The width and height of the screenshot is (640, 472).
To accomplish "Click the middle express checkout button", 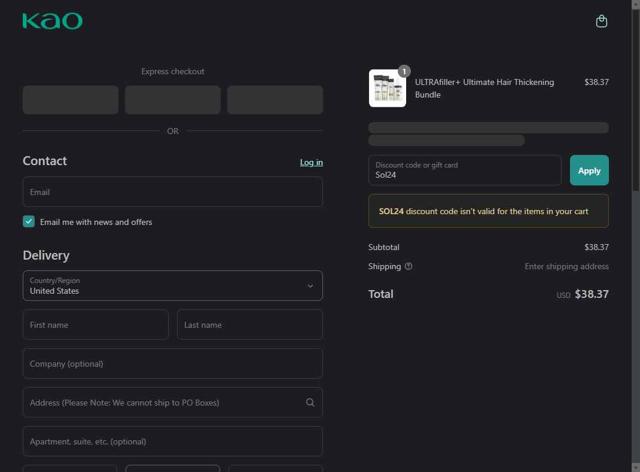I will (173, 100).
